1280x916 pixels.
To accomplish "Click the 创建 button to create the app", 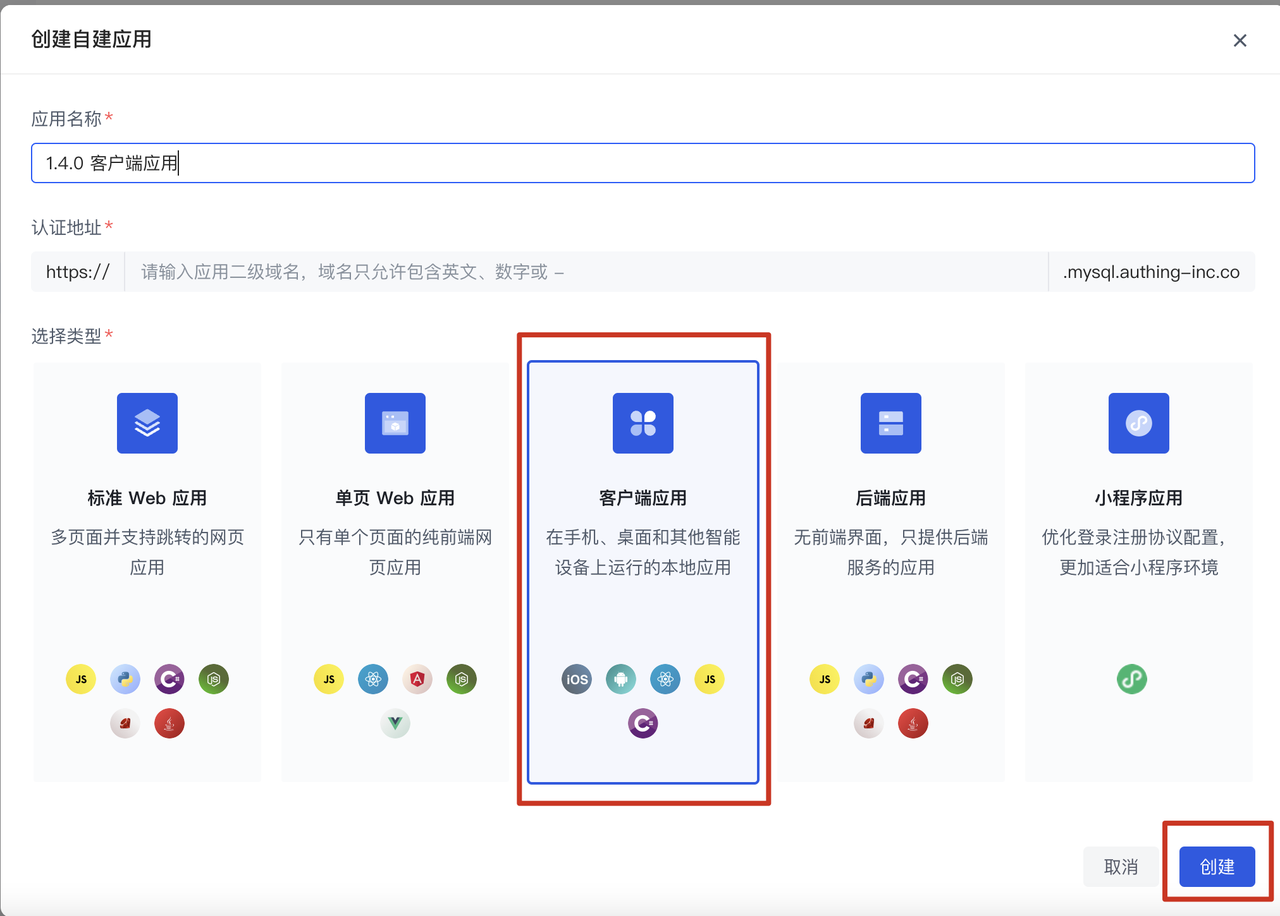I will 1217,866.
